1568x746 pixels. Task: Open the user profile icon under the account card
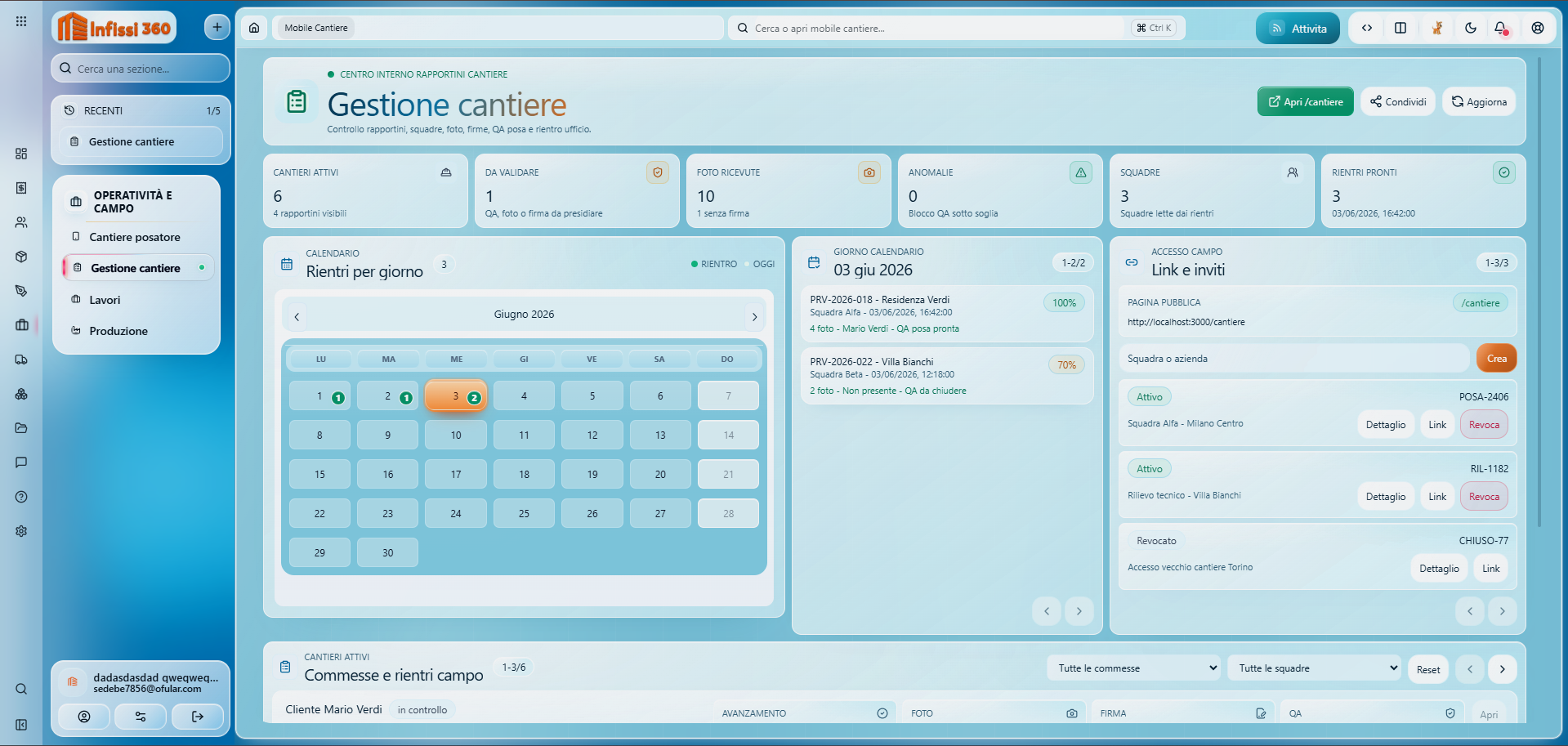[84, 717]
